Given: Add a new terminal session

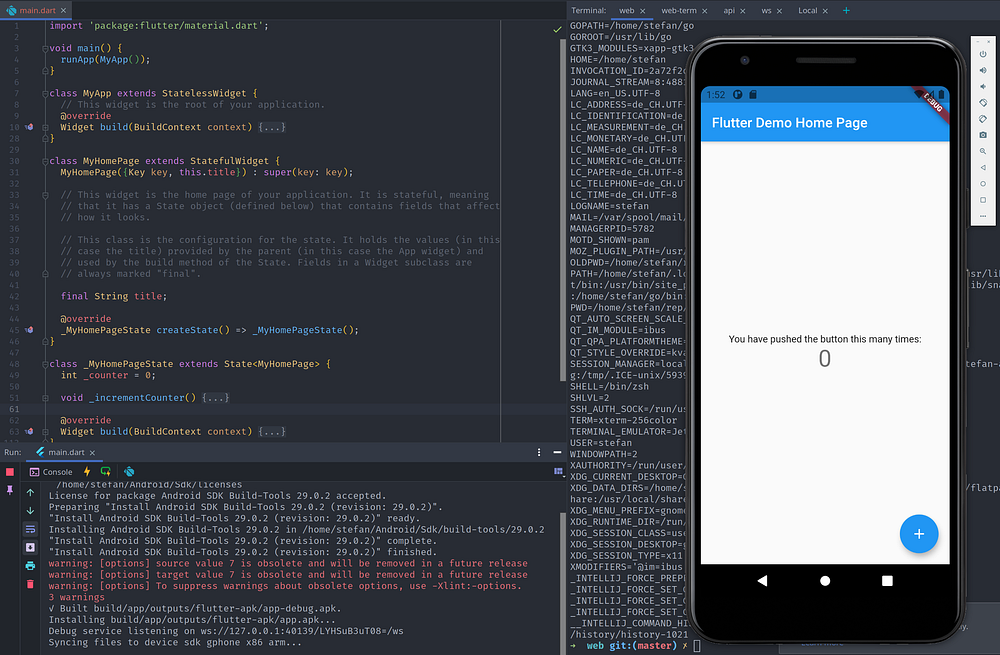Looking at the screenshot, I should tap(846, 11).
